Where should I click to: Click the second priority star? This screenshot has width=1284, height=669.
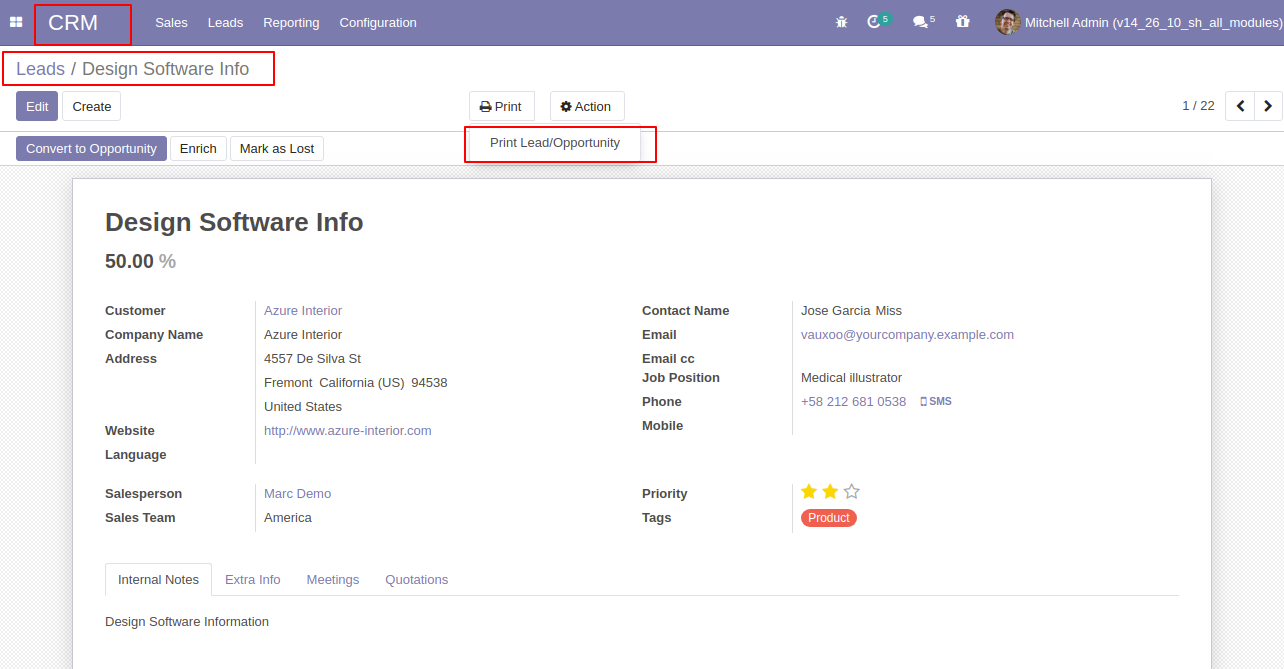[x=830, y=491]
